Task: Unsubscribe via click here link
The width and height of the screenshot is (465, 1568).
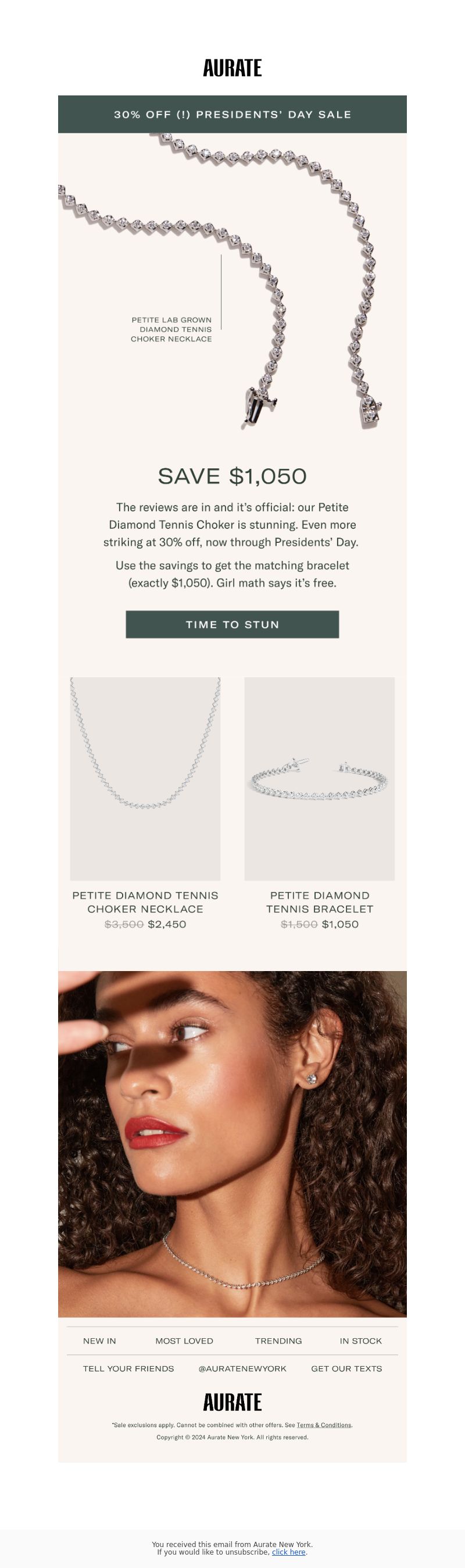Action: (x=289, y=1552)
